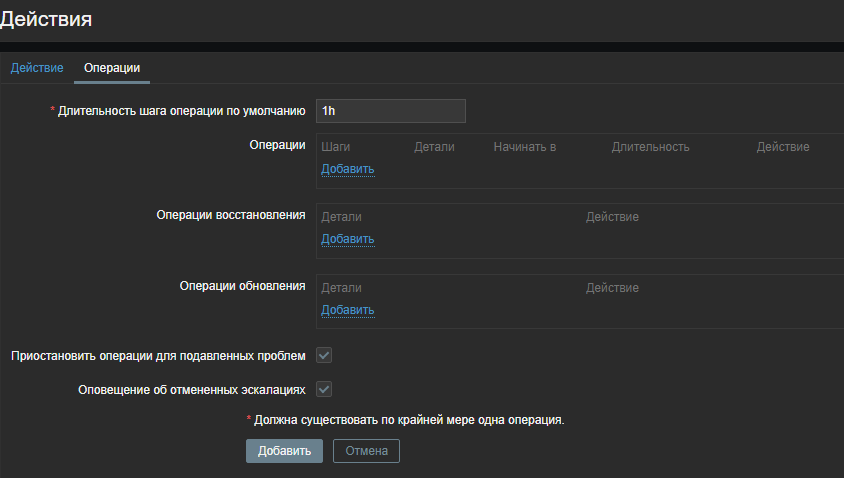Click the Отмена button
Screen dimensions: 844x478
(366, 451)
